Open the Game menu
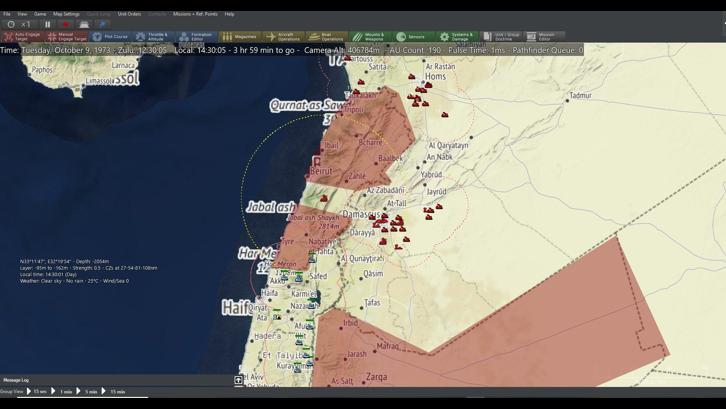 40,14
